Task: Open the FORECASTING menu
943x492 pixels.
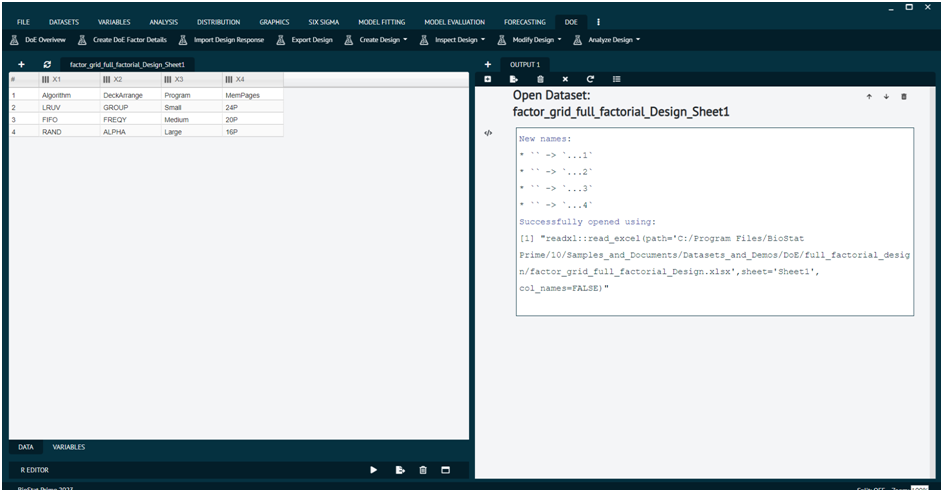Action: (524, 22)
